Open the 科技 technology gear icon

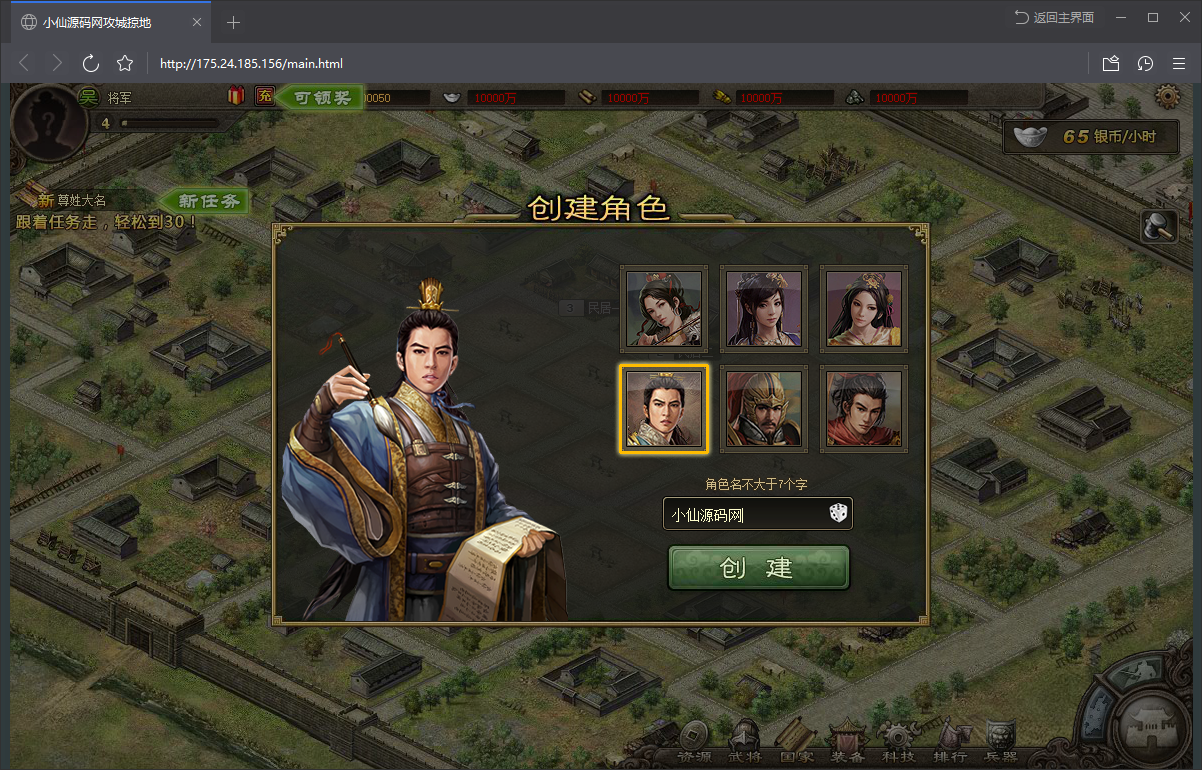[x=899, y=743]
